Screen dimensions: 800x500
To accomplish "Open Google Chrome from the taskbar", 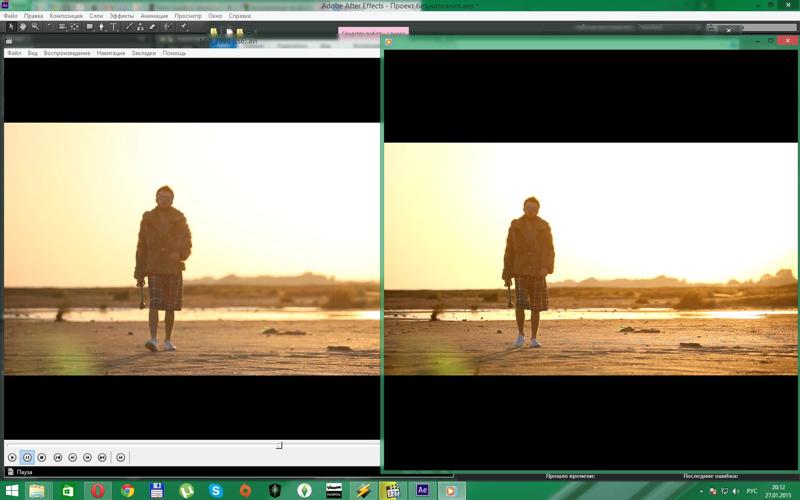I will coord(127,490).
